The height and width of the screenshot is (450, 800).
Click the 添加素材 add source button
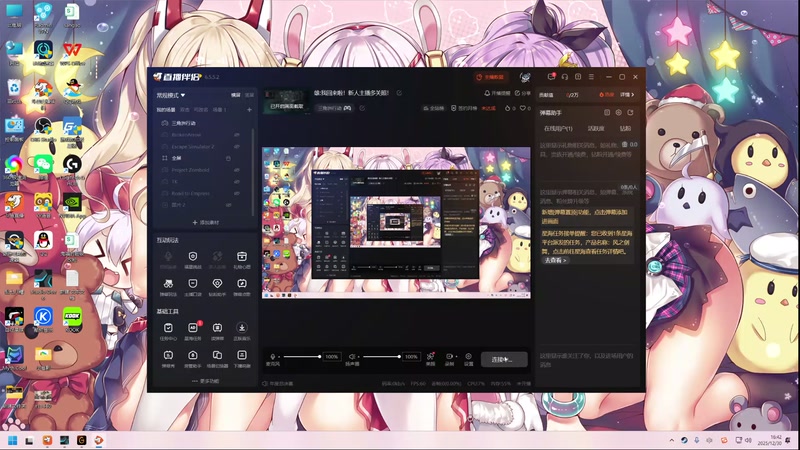(206, 222)
